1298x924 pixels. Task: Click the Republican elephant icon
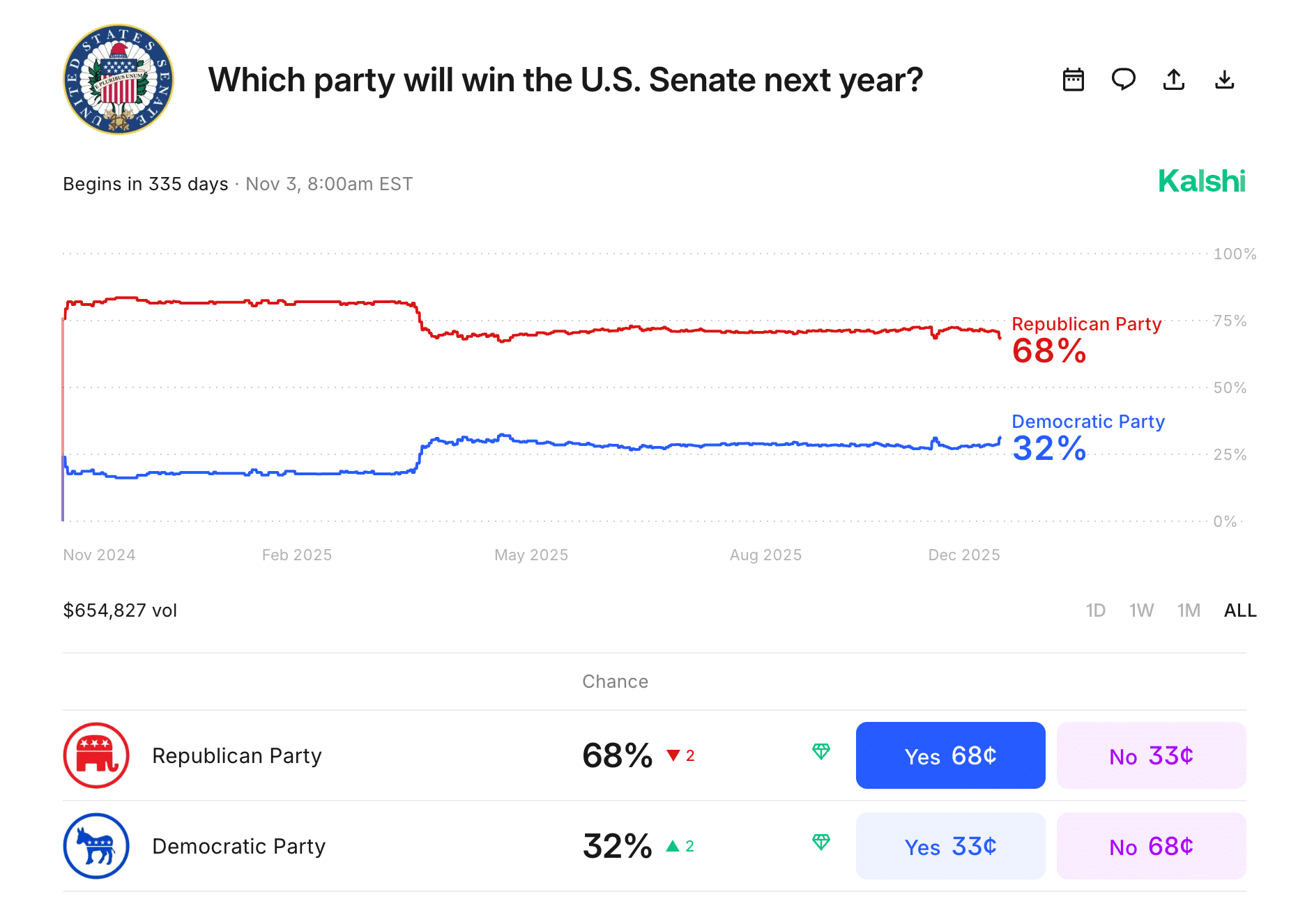[x=96, y=755]
